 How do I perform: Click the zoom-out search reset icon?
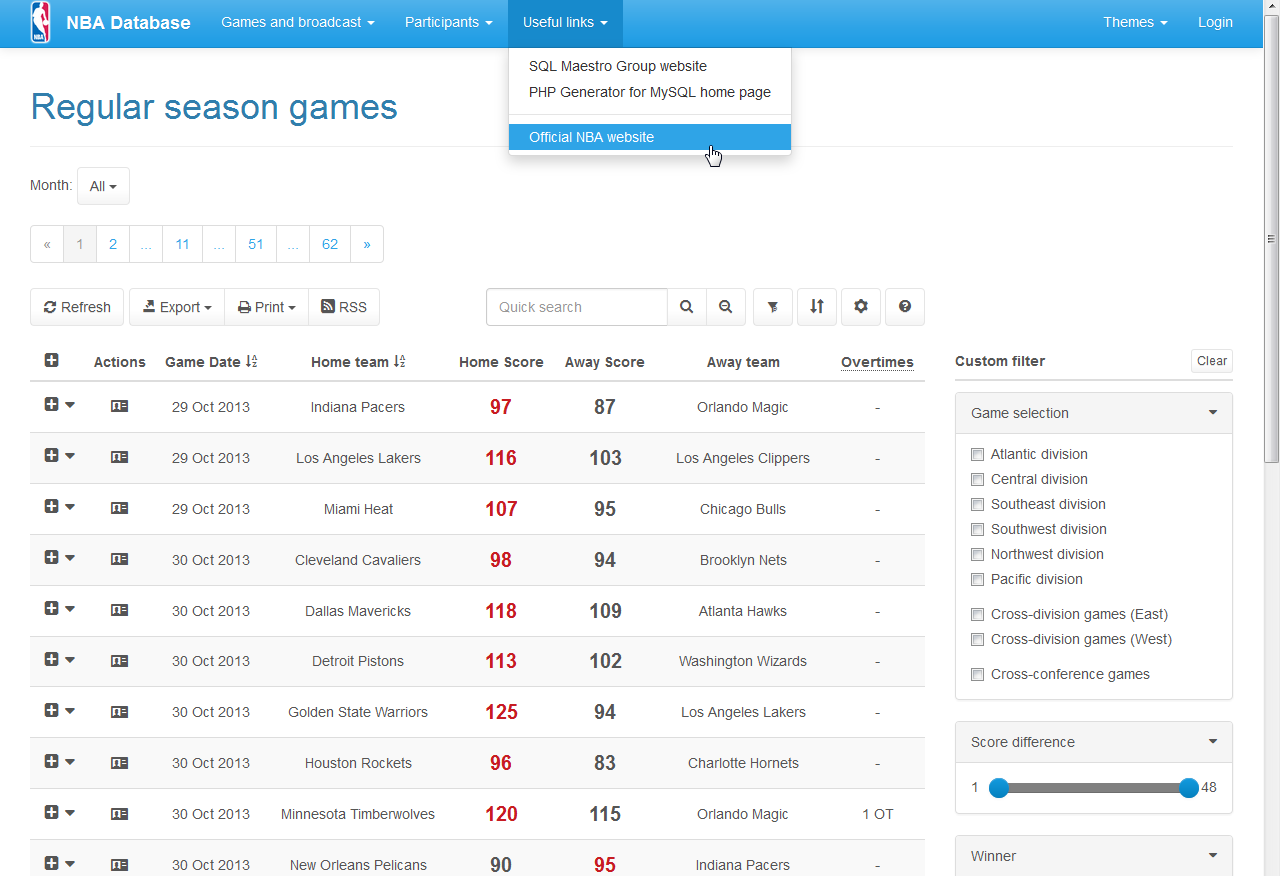(x=726, y=307)
